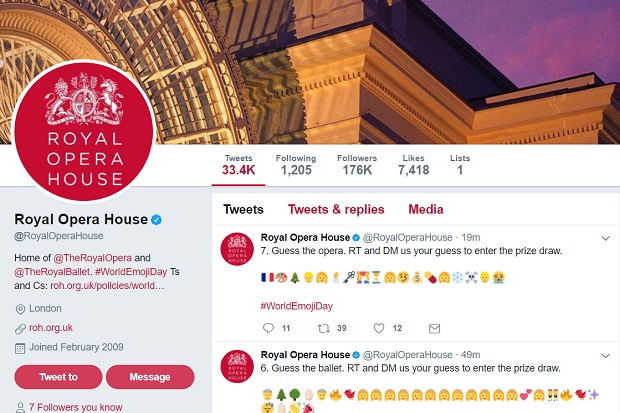The image size is (620, 413).
Task: Like the Guess the opera tweet
Action: (x=379, y=328)
